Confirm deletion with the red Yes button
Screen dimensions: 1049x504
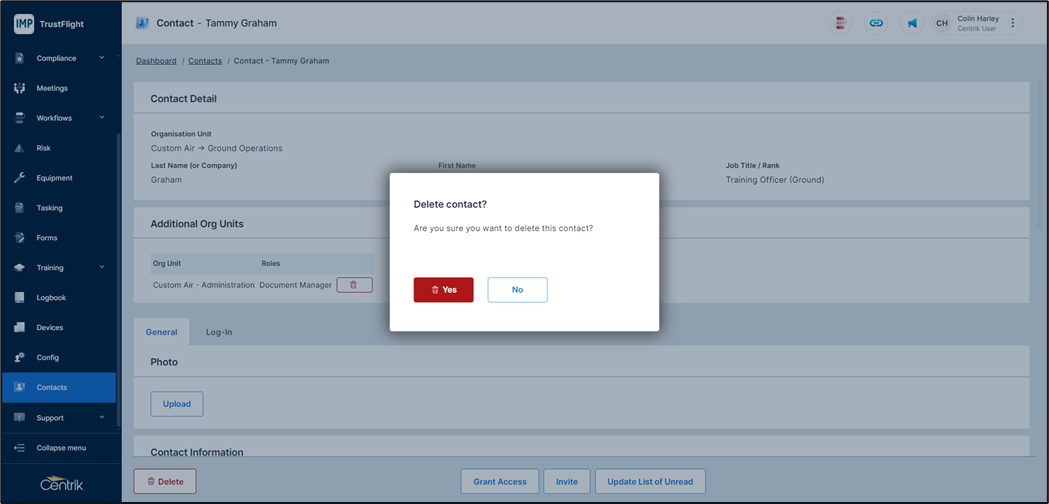444,290
